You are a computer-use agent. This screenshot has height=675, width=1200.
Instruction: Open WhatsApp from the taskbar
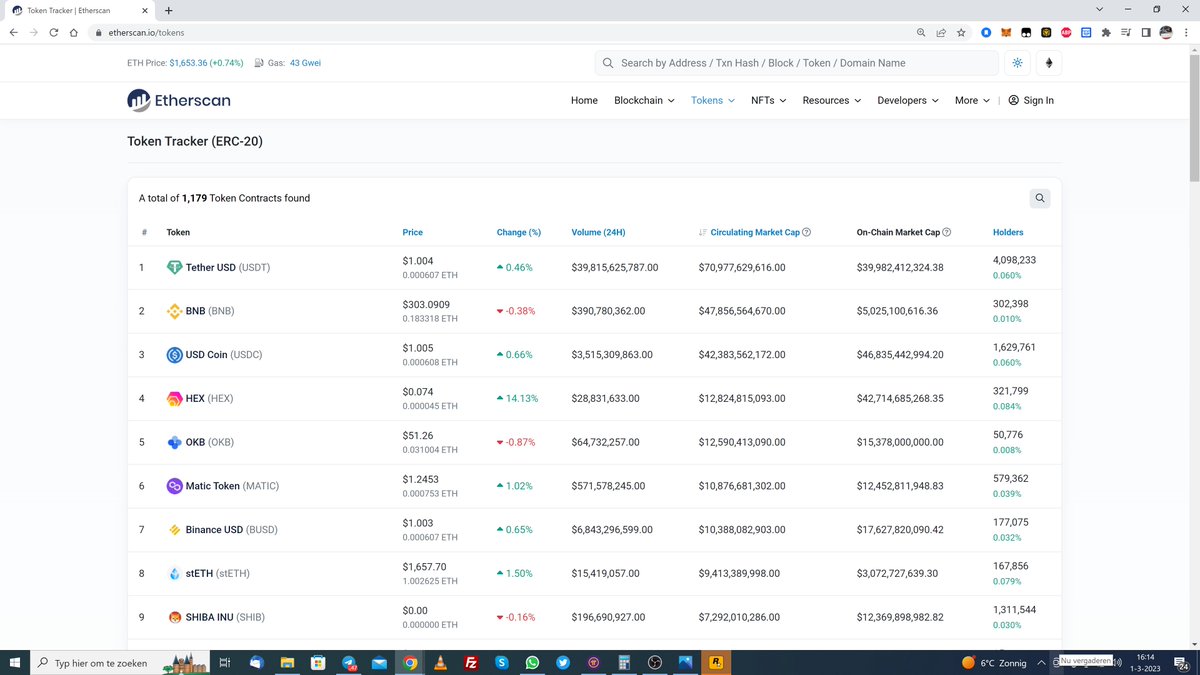[532, 662]
